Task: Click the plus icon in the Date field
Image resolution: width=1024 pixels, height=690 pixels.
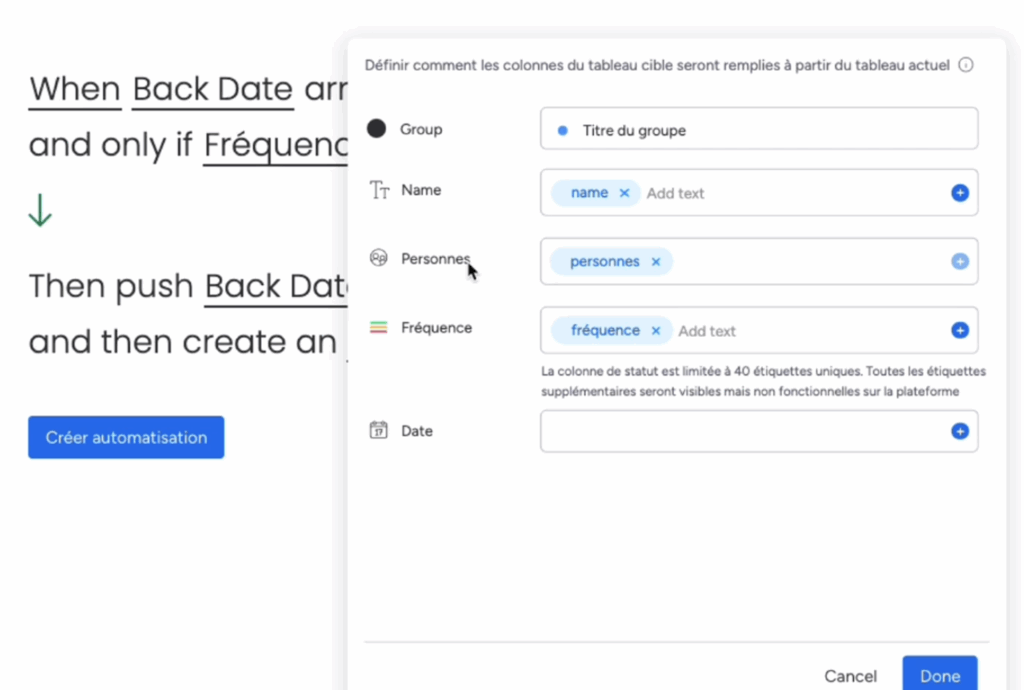Action: pyautogui.click(x=959, y=431)
